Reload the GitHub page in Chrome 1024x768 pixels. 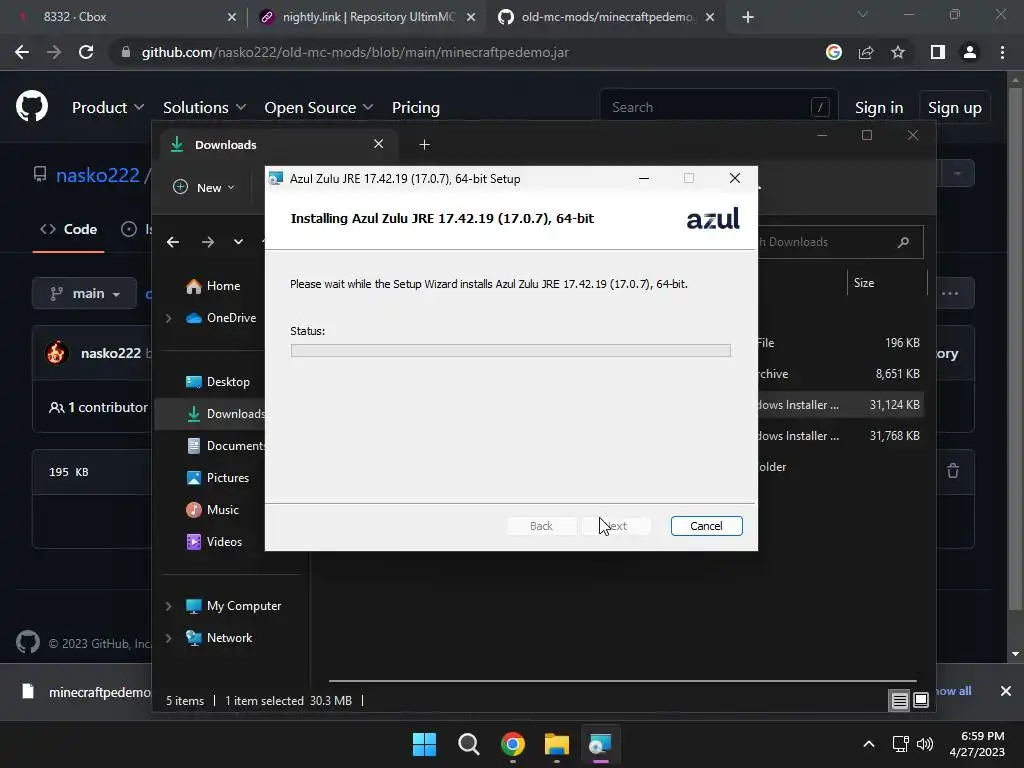[86, 52]
